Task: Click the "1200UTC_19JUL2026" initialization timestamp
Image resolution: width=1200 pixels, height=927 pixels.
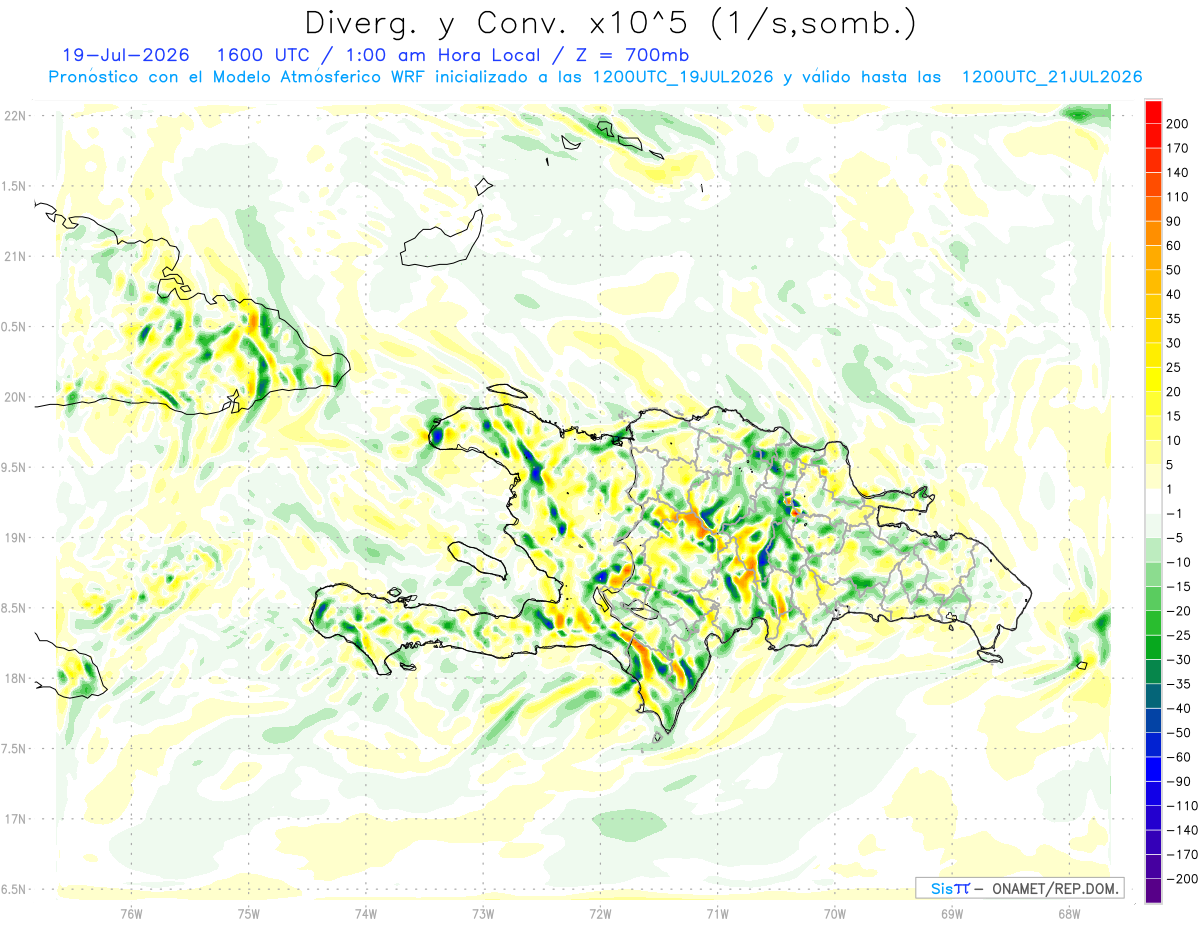Action: 683,77
